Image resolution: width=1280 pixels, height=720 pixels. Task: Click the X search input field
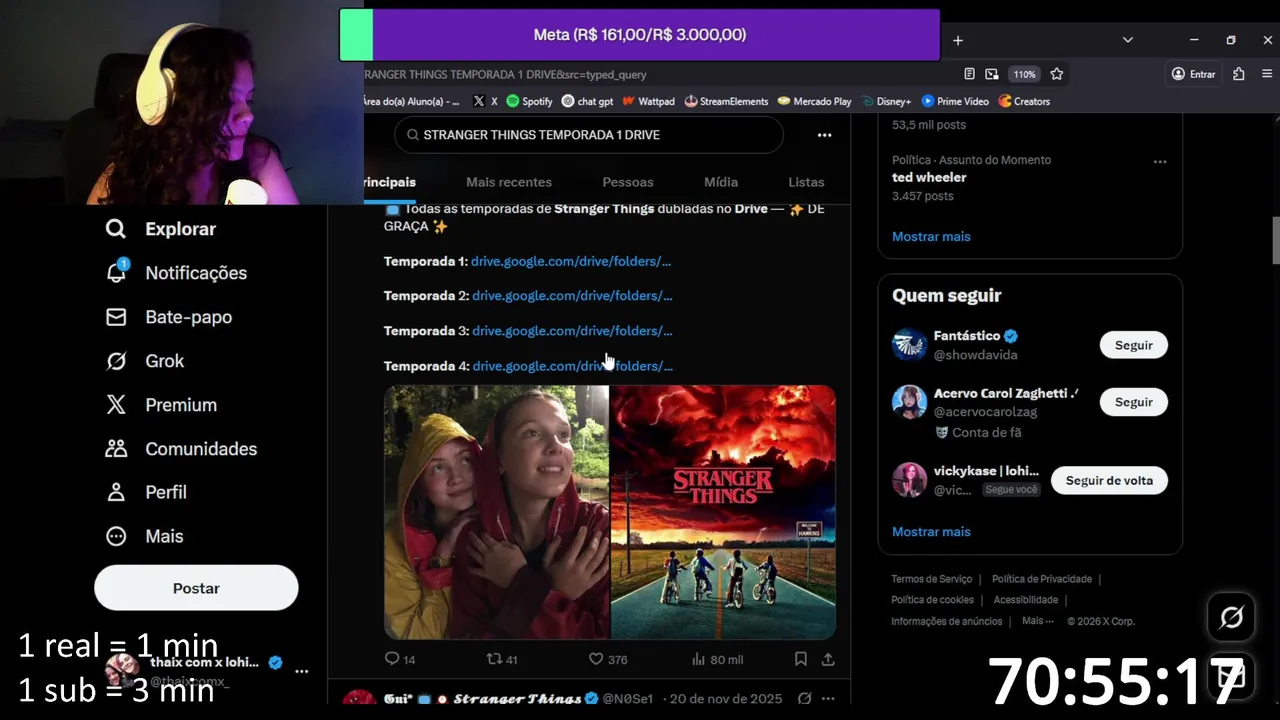pyautogui.click(x=589, y=135)
